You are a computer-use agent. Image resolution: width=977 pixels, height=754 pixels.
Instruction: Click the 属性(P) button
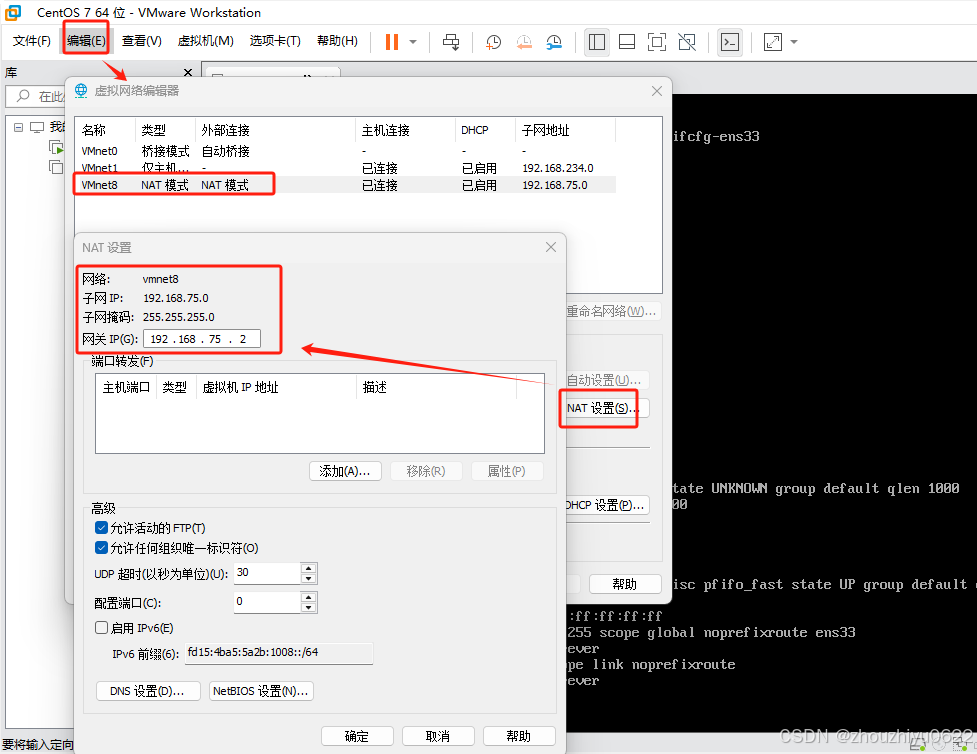(x=507, y=471)
